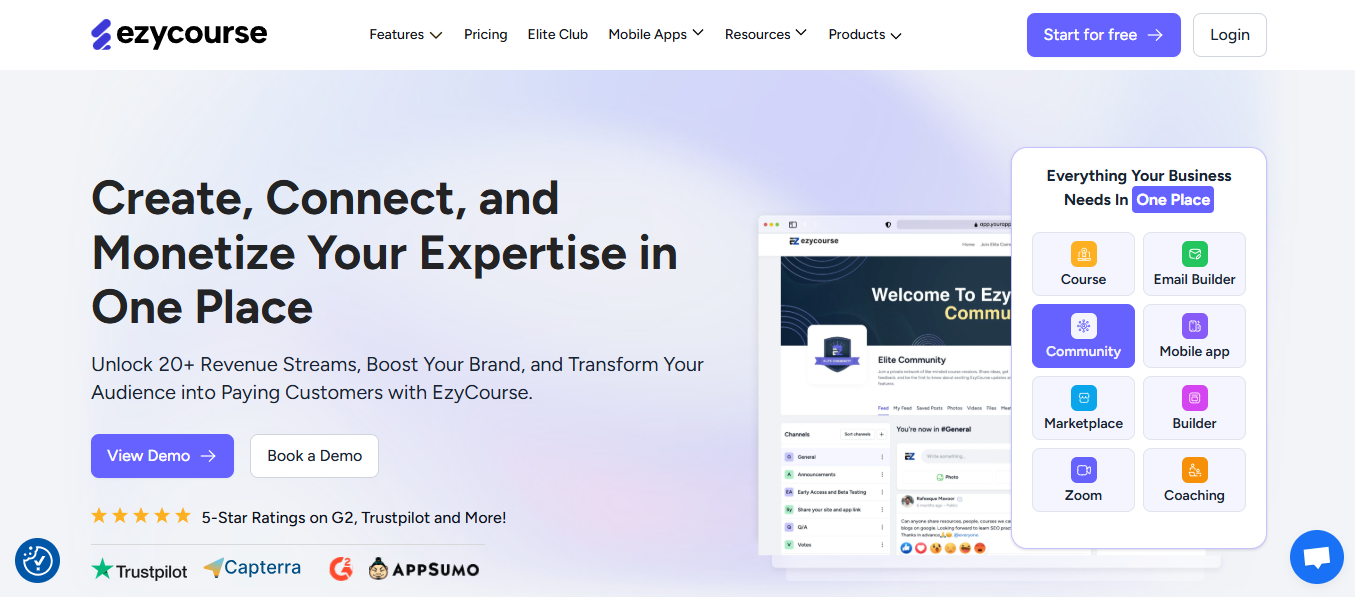Click the Write something input field
This screenshot has height=597, width=1355.
click(x=966, y=456)
